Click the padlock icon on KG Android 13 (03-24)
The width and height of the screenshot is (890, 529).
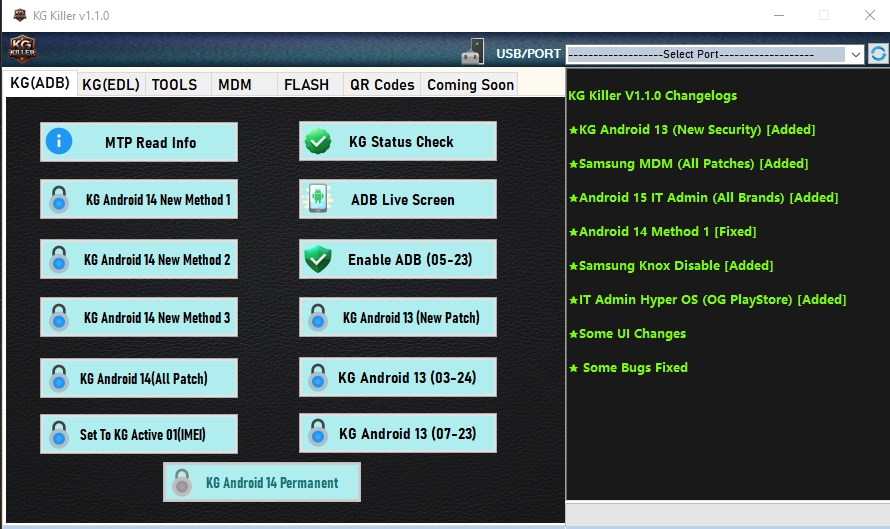[x=318, y=377]
